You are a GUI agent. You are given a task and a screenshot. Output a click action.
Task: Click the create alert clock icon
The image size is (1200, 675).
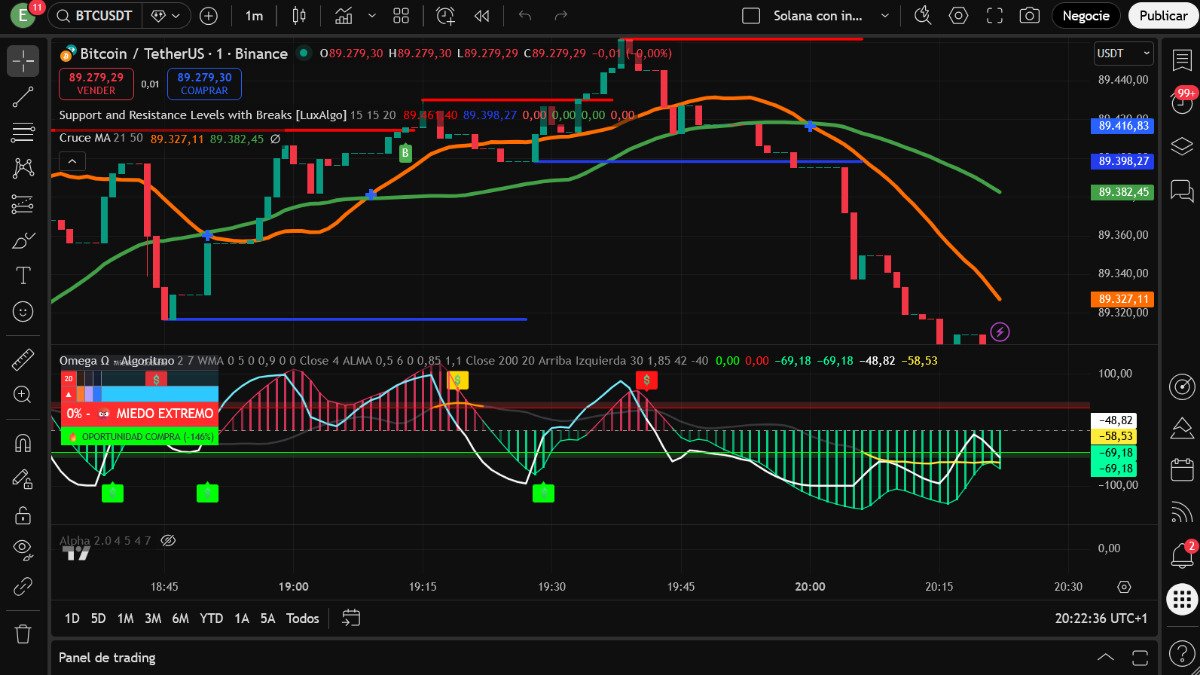[x=445, y=16]
